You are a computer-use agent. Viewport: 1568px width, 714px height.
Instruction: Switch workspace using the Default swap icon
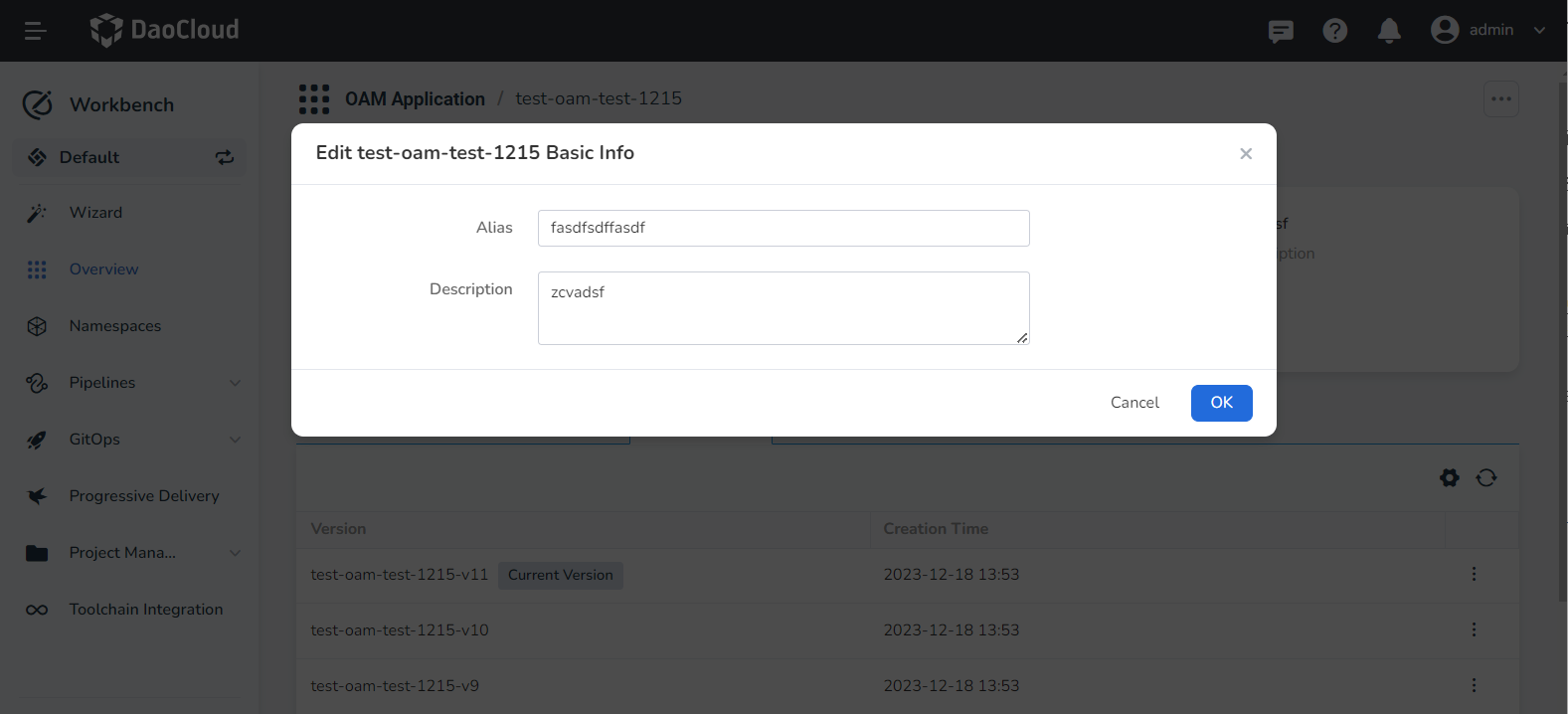(225, 157)
